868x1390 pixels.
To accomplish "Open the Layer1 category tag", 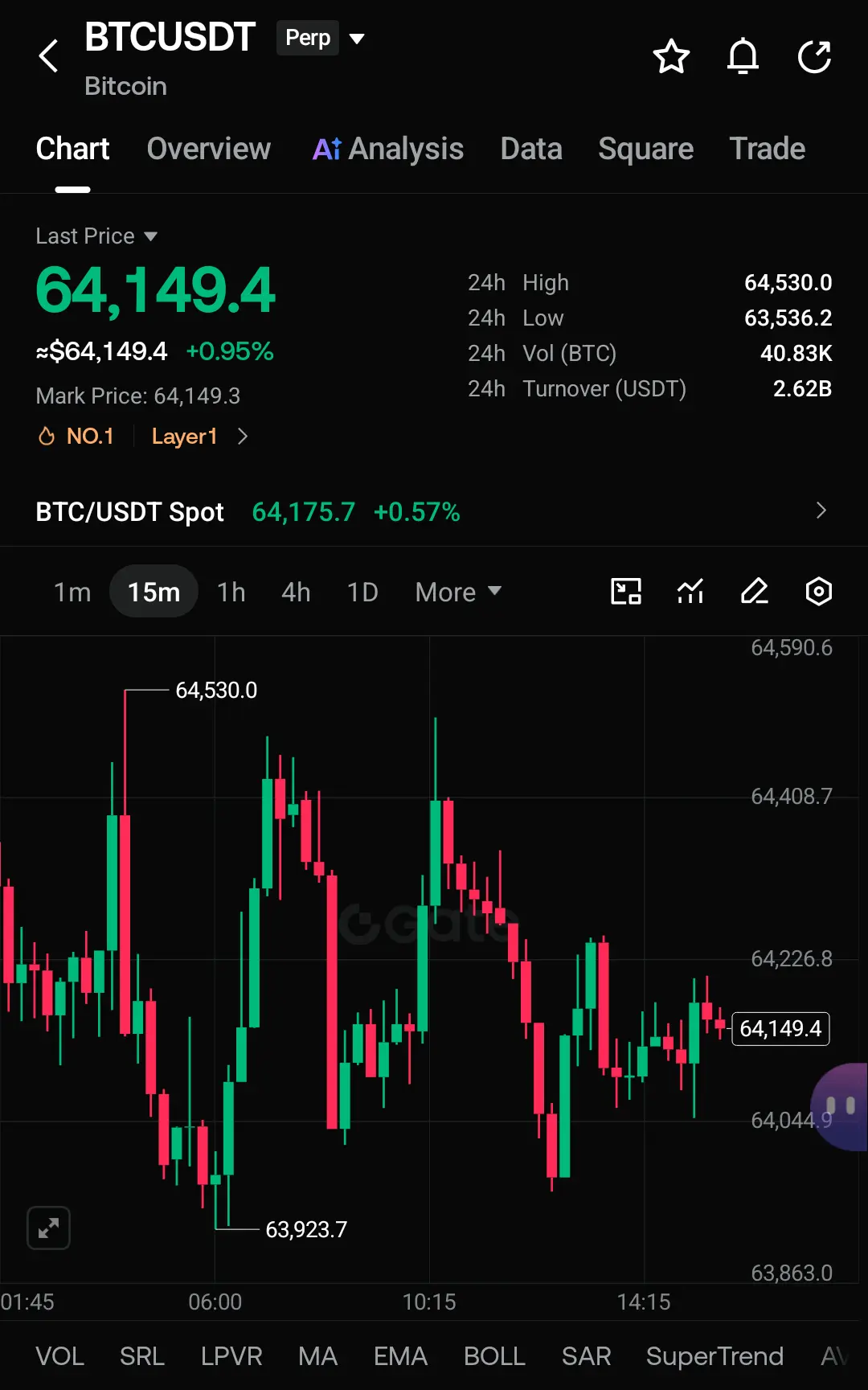I will tap(185, 436).
